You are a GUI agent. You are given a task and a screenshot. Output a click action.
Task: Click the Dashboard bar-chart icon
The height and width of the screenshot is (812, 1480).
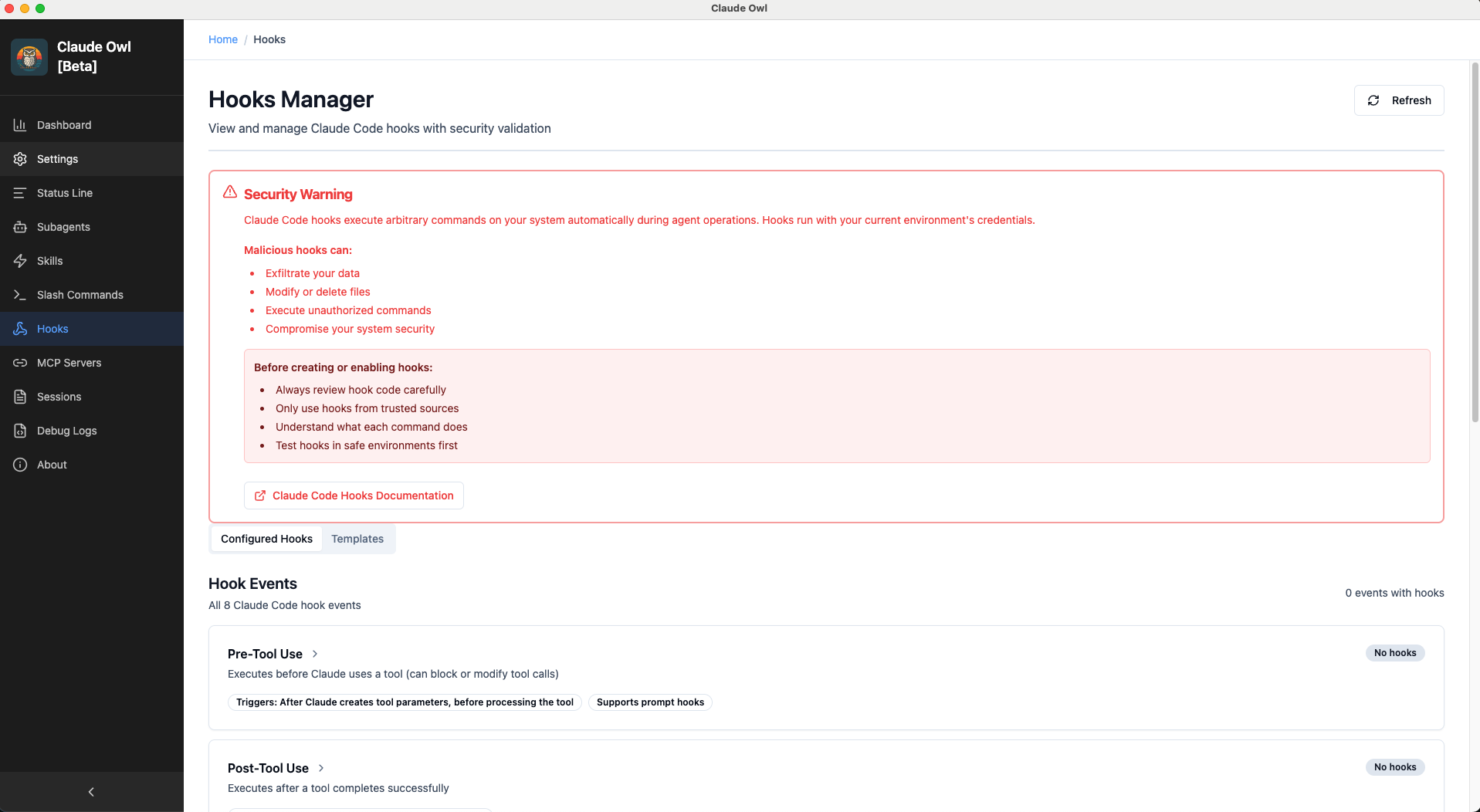(x=20, y=125)
